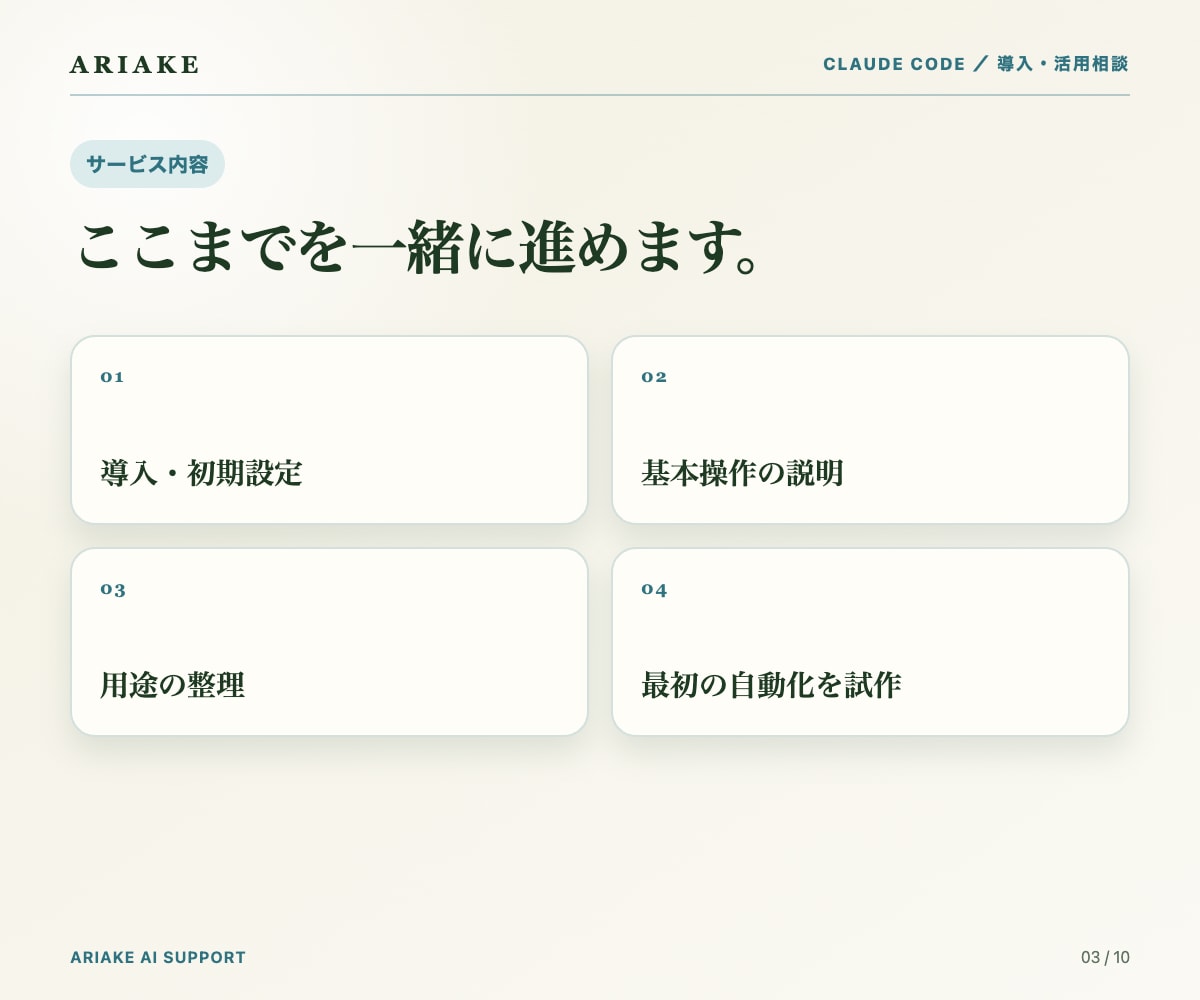Click the number 01 label
Viewport: 1200px width, 1000px height.
(112, 377)
